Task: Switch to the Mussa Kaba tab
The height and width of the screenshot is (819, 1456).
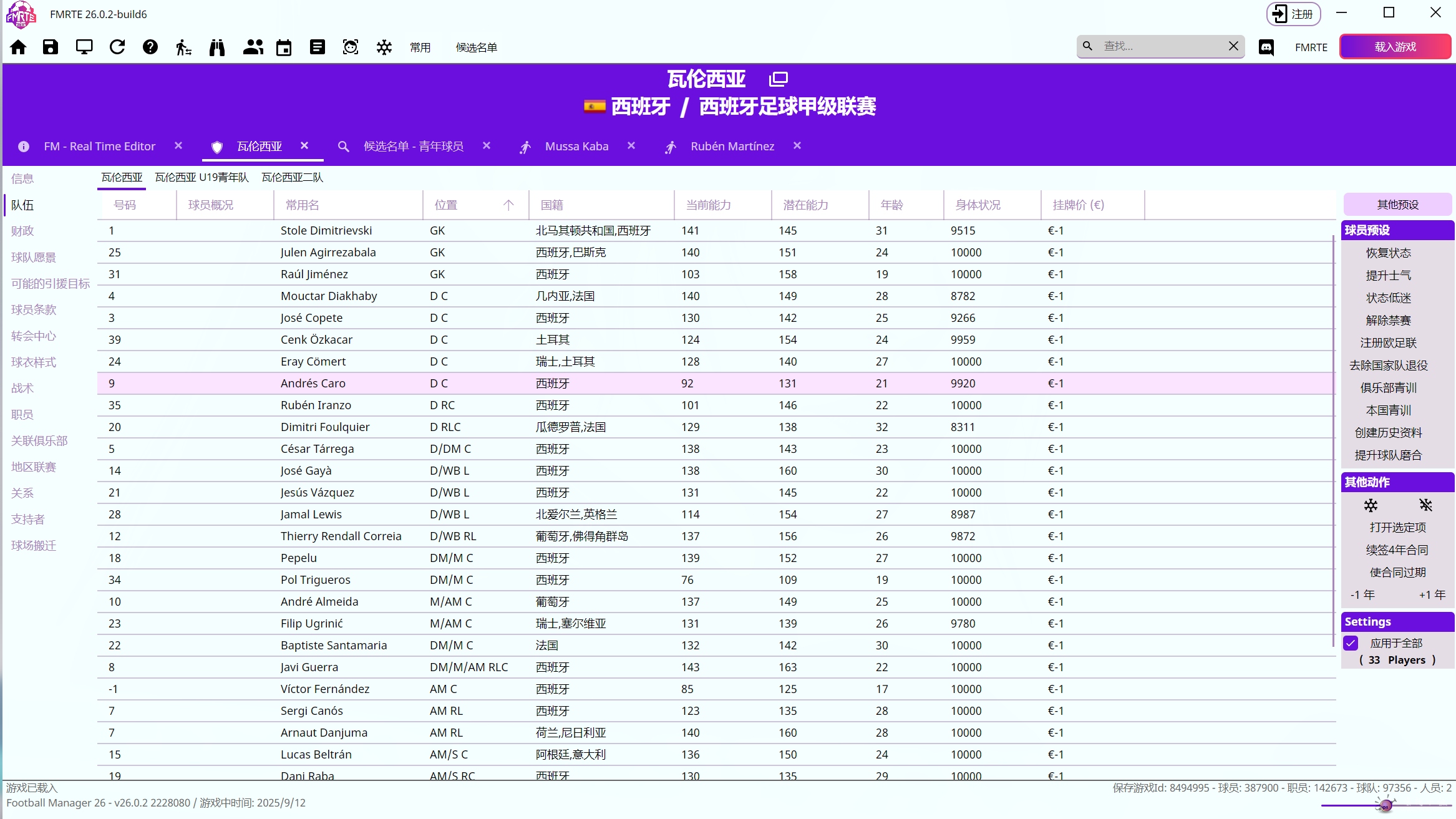Action: 576,147
